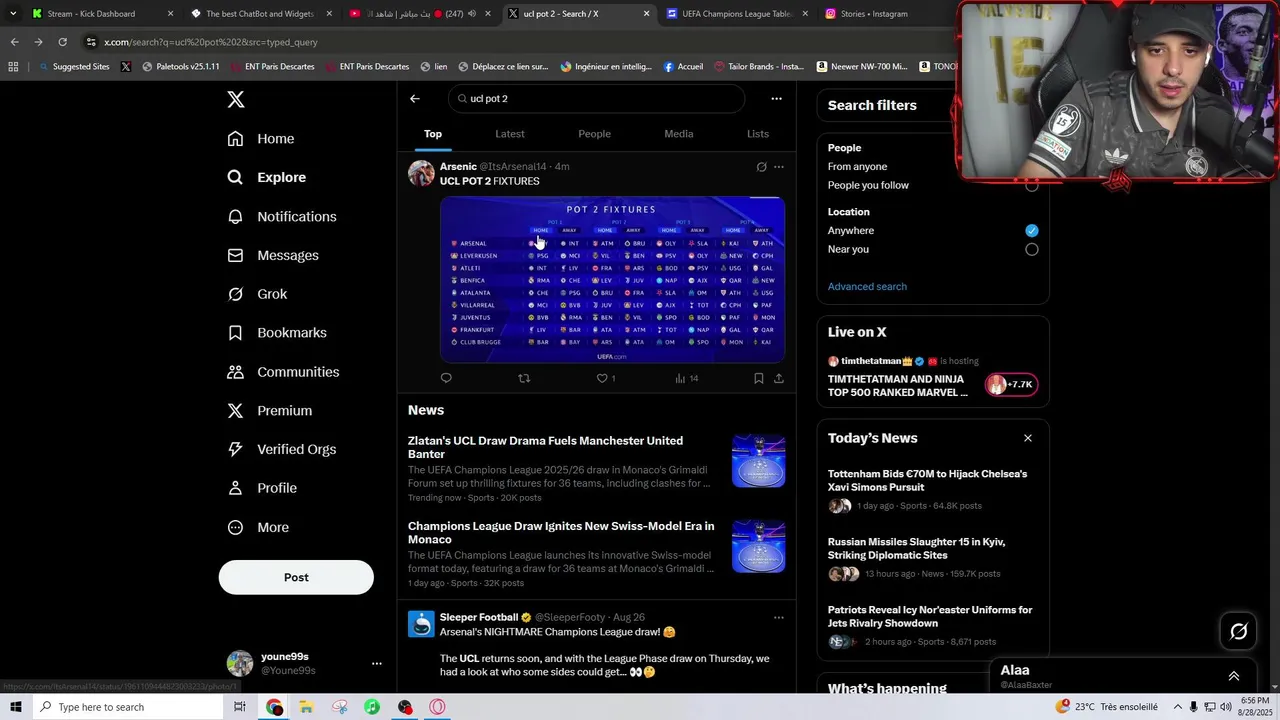
Task: Open Windows Start menu
Action: [x=15, y=707]
